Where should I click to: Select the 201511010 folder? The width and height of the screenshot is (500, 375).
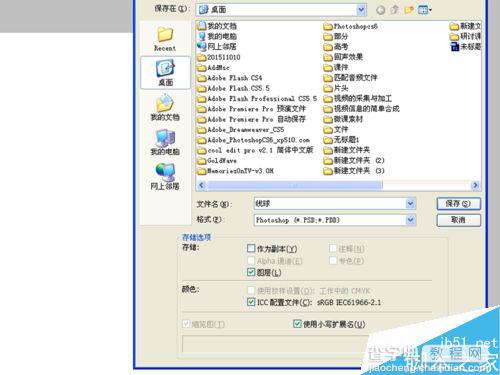pyautogui.click(x=219, y=57)
